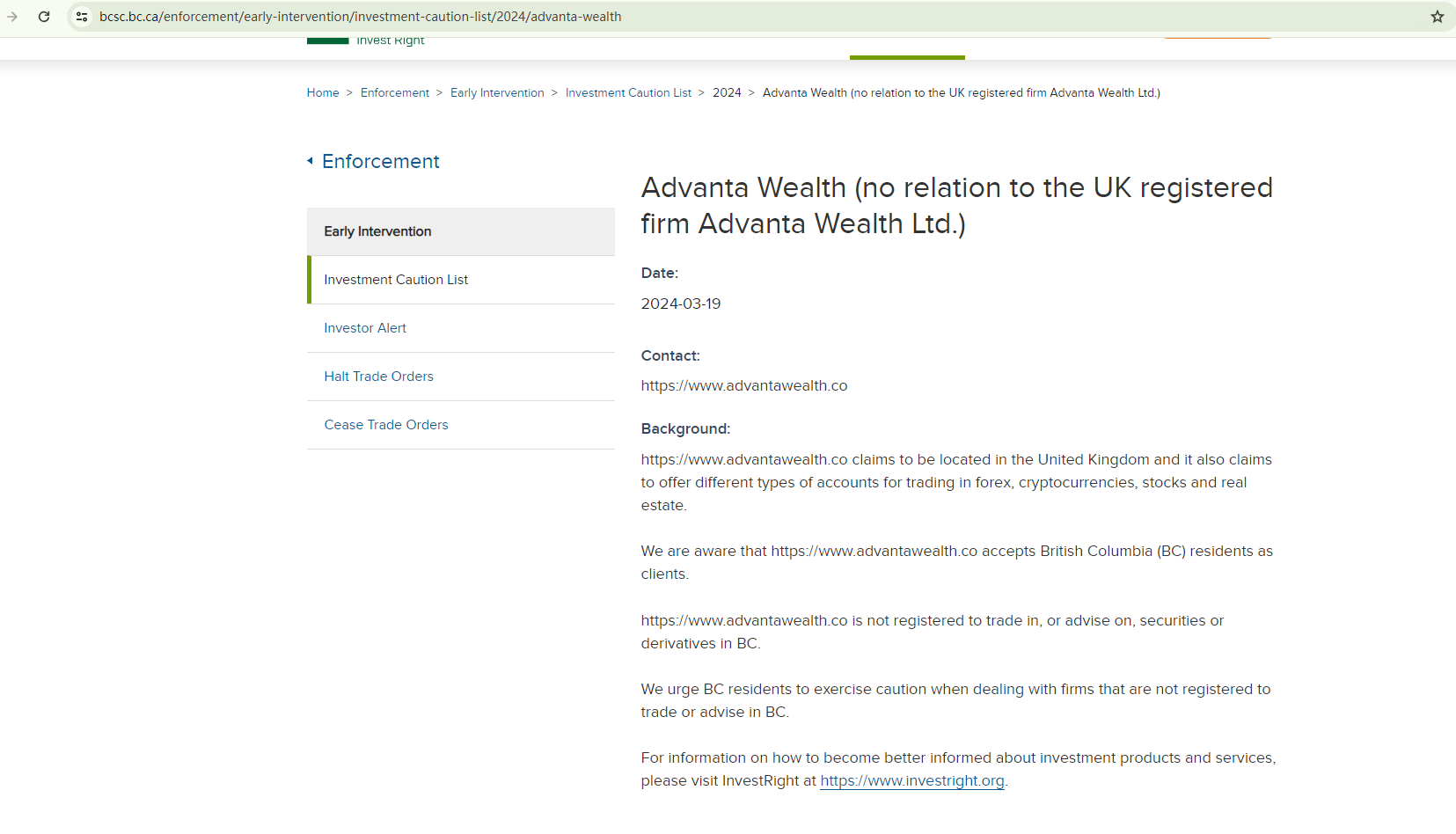Open Enforcement in the breadcrumb trail
Image resolution: width=1456 pixels, height=834 pixels.
pyautogui.click(x=395, y=93)
